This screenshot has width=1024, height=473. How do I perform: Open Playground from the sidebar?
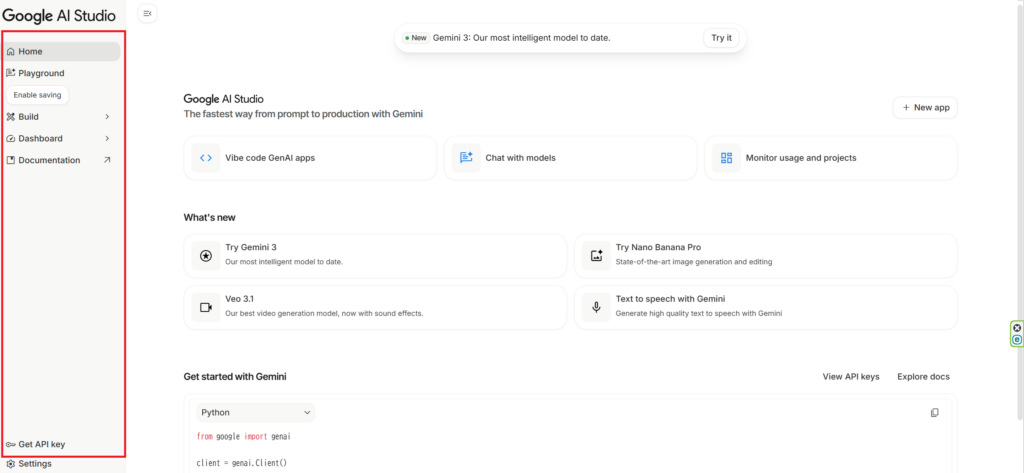[41, 73]
